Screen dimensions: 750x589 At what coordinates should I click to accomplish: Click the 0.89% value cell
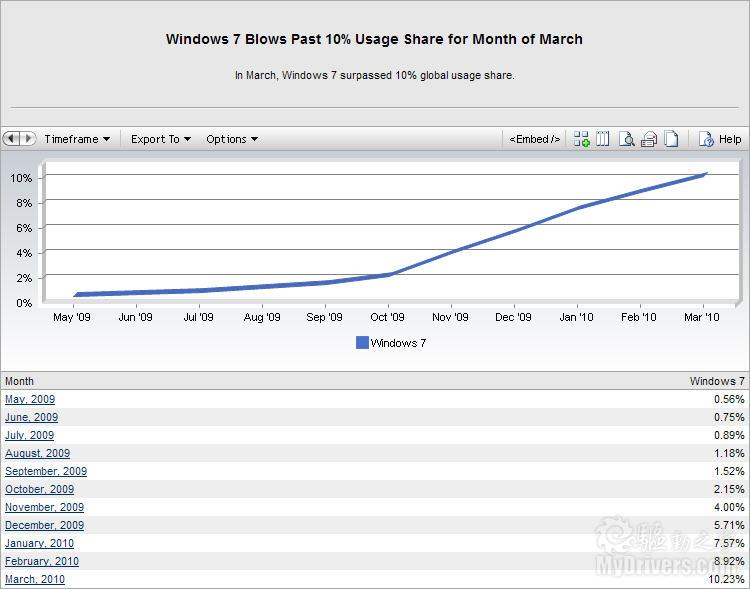(729, 435)
